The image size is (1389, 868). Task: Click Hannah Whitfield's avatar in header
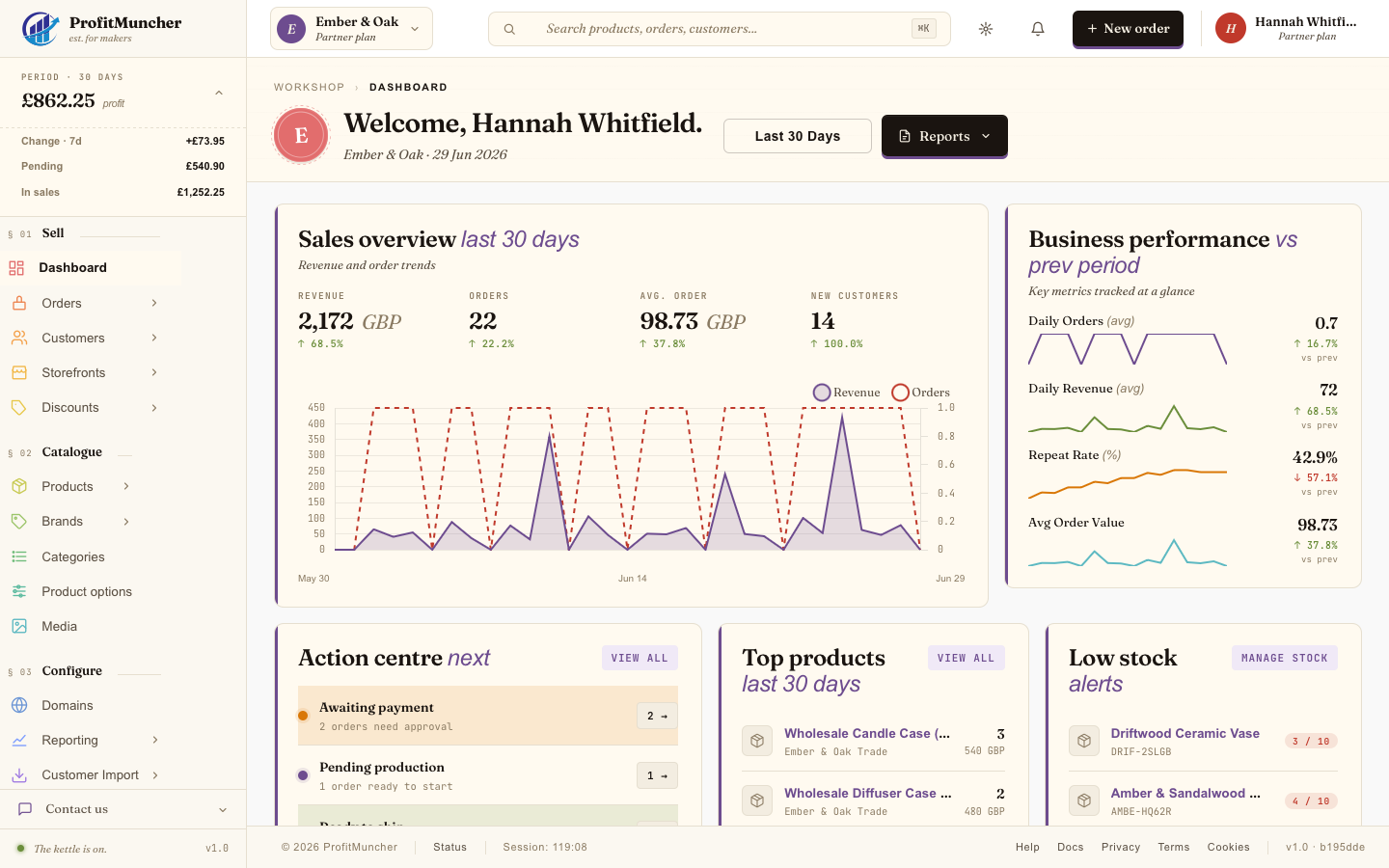1231,29
